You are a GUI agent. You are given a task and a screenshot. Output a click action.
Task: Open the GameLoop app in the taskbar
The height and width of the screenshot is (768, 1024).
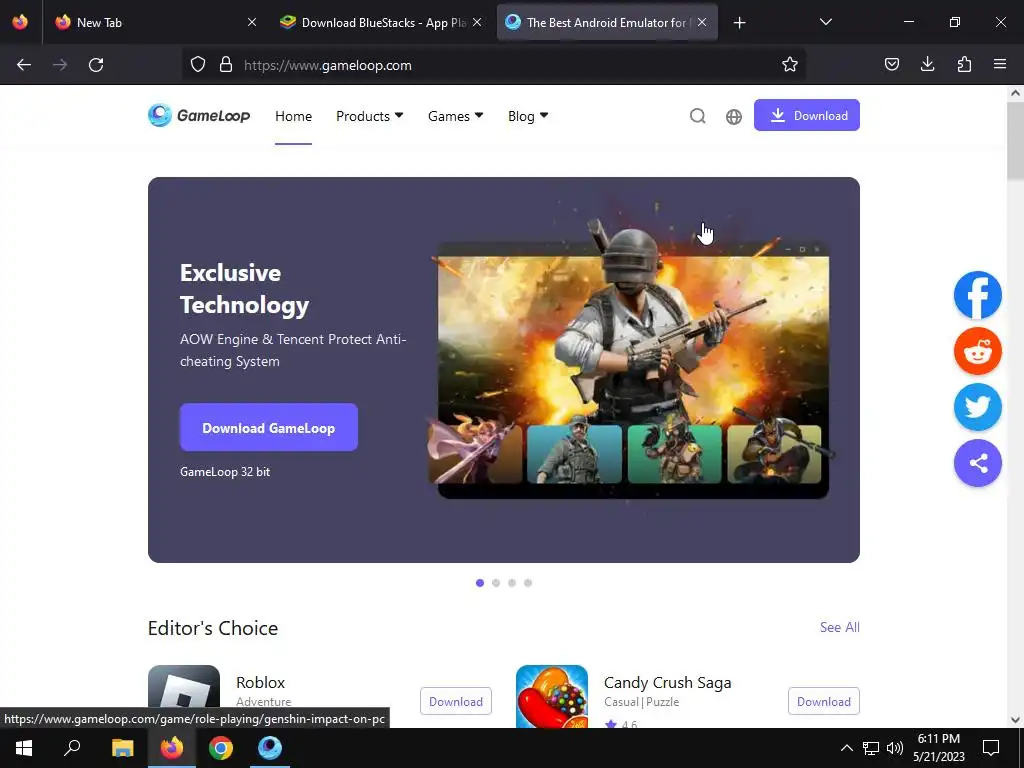(270, 748)
